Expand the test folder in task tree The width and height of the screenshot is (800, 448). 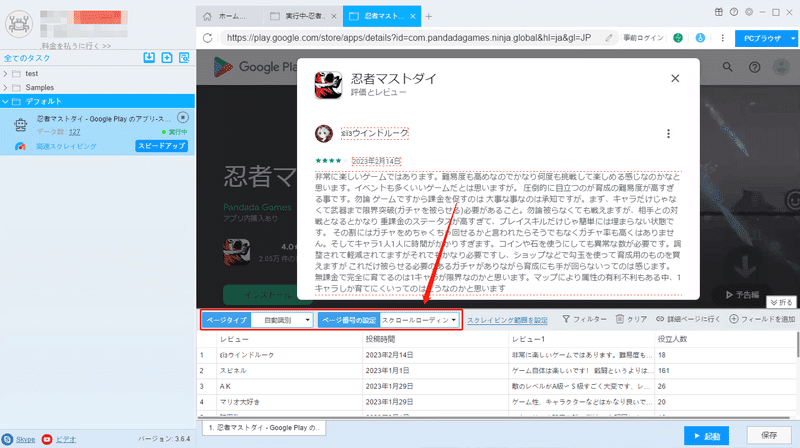coord(6,73)
